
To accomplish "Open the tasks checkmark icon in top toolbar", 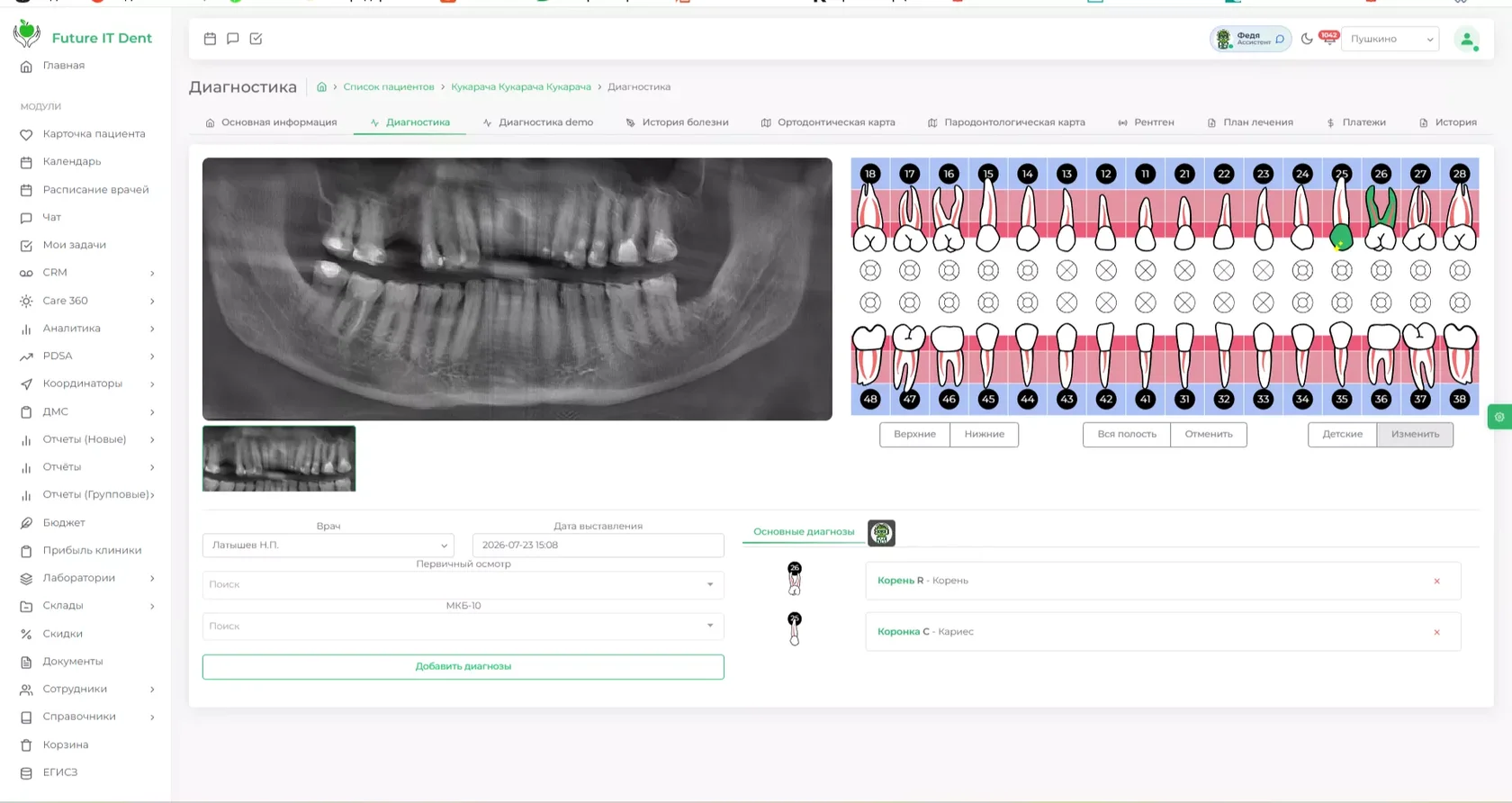I will tap(256, 39).
